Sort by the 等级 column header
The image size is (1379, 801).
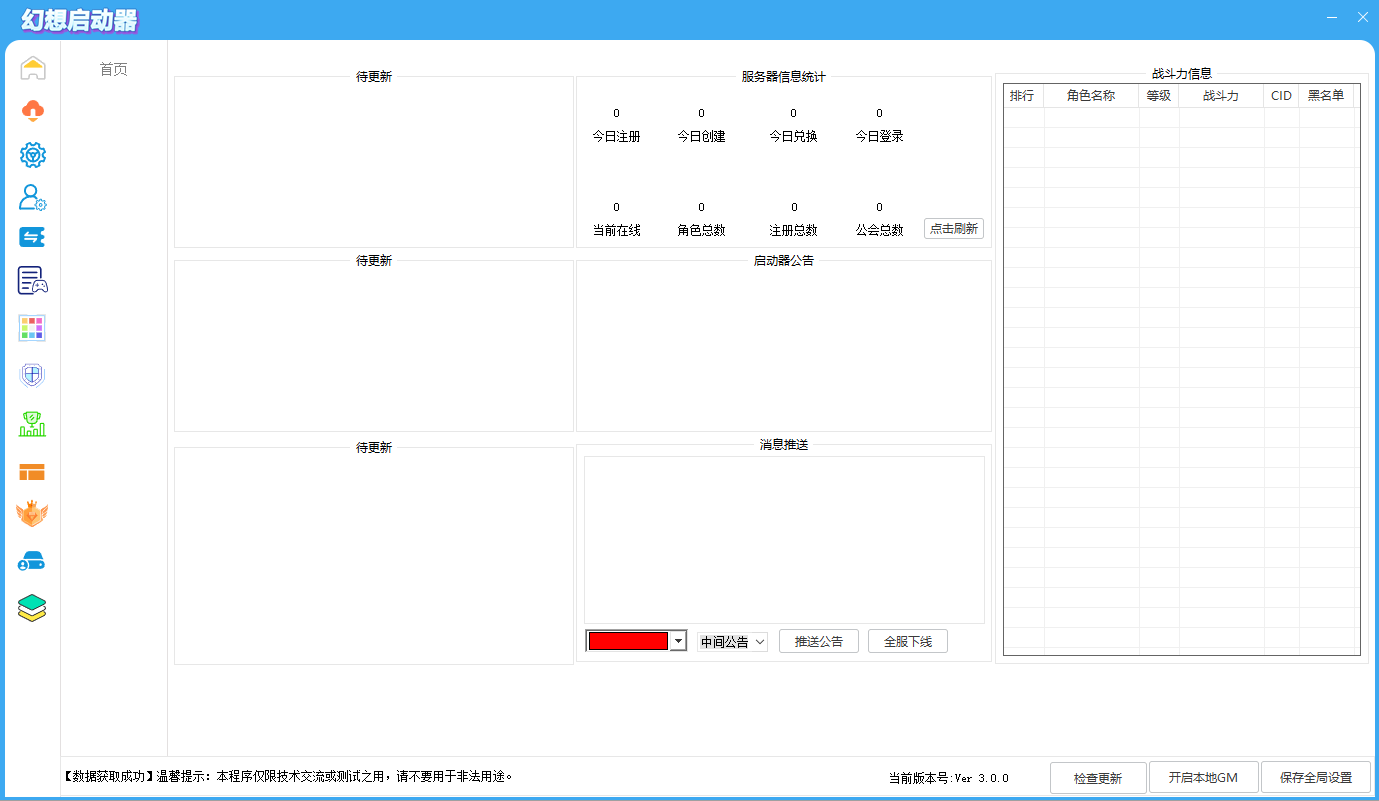(1159, 96)
